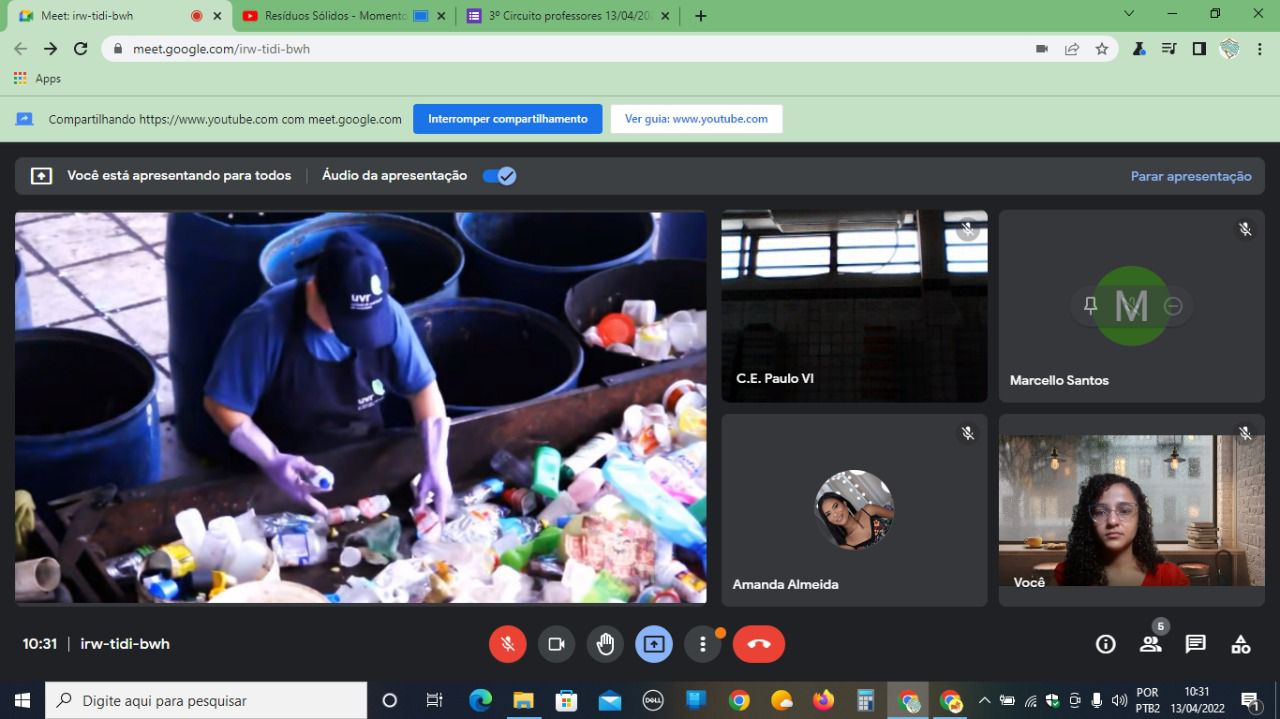Viewport: 1280px width, 719px height.
Task: Show the participants list icon
Action: coord(1151,644)
